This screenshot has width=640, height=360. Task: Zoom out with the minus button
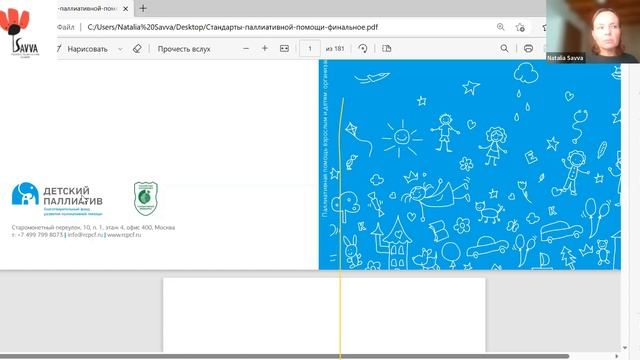(246, 48)
